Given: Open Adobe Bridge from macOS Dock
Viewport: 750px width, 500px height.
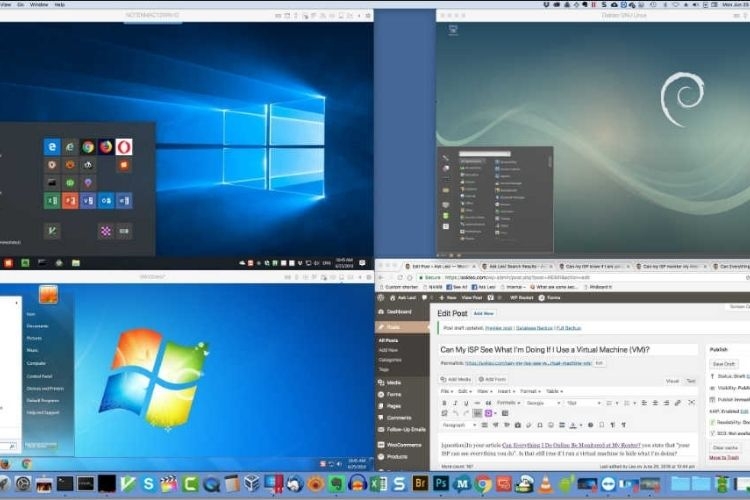Looking at the screenshot, I should pyautogui.click(x=419, y=484).
